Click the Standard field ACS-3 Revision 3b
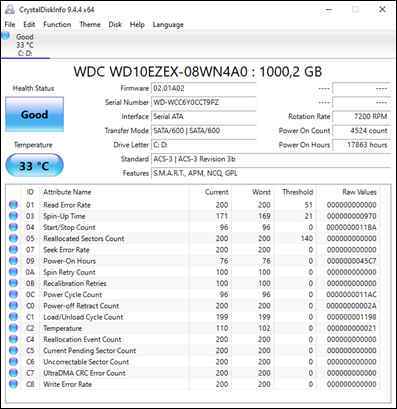The height and width of the screenshot is (409, 397). [x=271, y=159]
